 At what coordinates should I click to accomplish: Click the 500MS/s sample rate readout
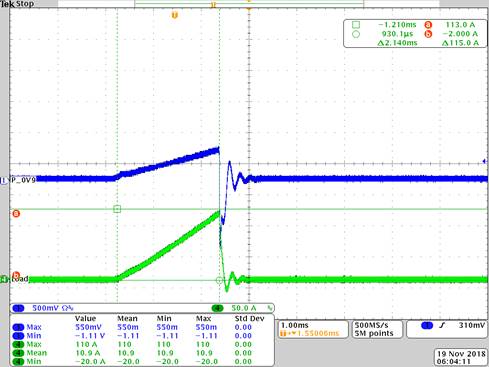tap(372, 325)
